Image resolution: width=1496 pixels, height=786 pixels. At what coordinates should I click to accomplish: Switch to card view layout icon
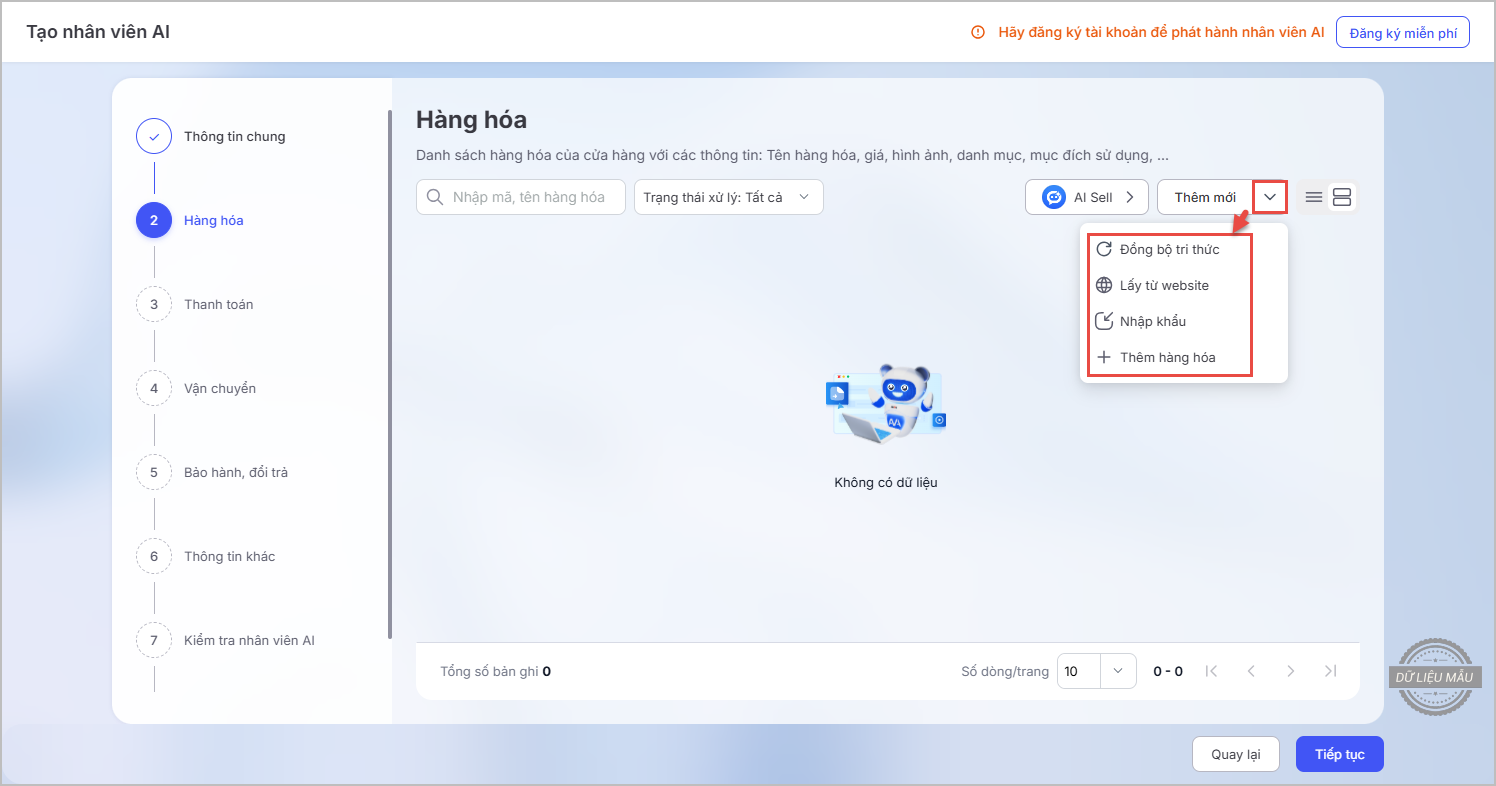coord(1342,197)
